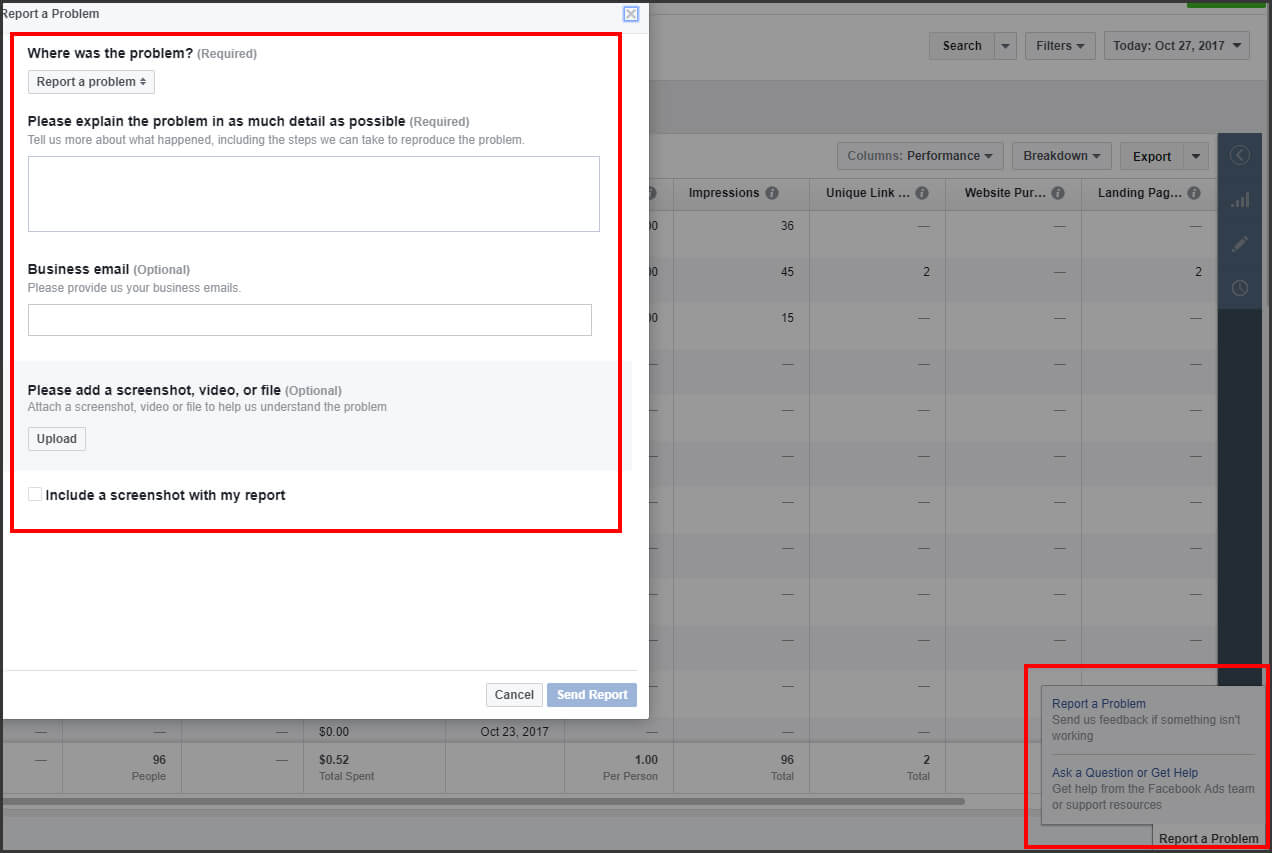Click the info icon beside Website Pur... column
This screenshot has height=853, width=1272.
tap(1057, 193)
